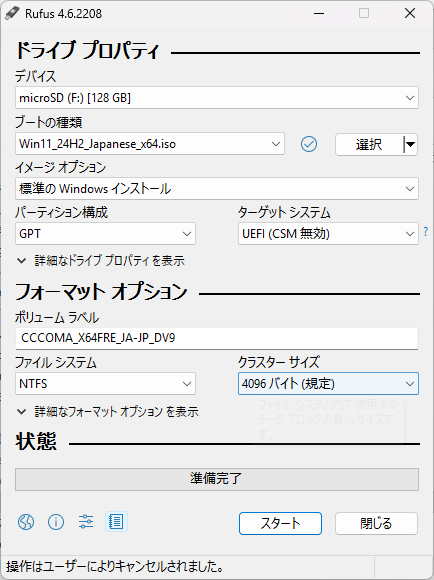
Task: Click the クラスター サイズ label
Action: pos(279,362)
